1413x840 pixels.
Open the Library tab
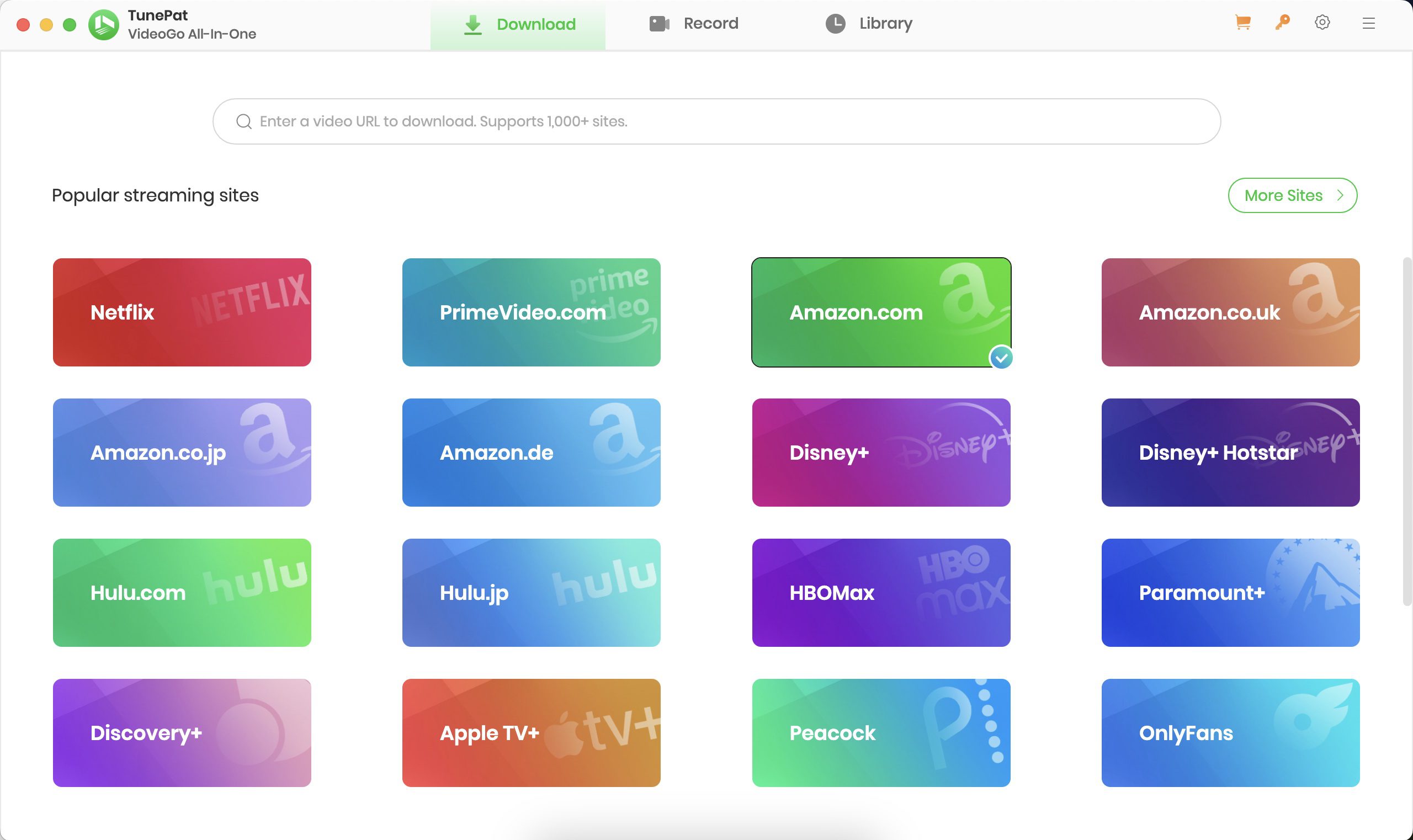869,24
